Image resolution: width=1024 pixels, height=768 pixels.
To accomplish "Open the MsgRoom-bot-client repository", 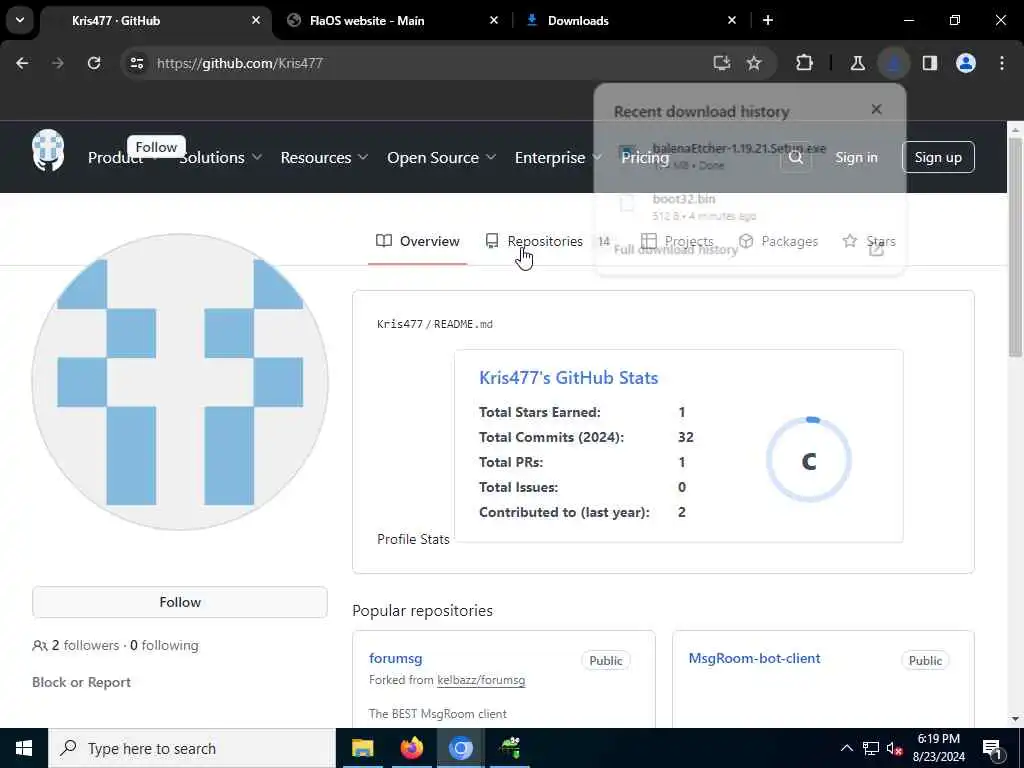I will tap(754, 658).
